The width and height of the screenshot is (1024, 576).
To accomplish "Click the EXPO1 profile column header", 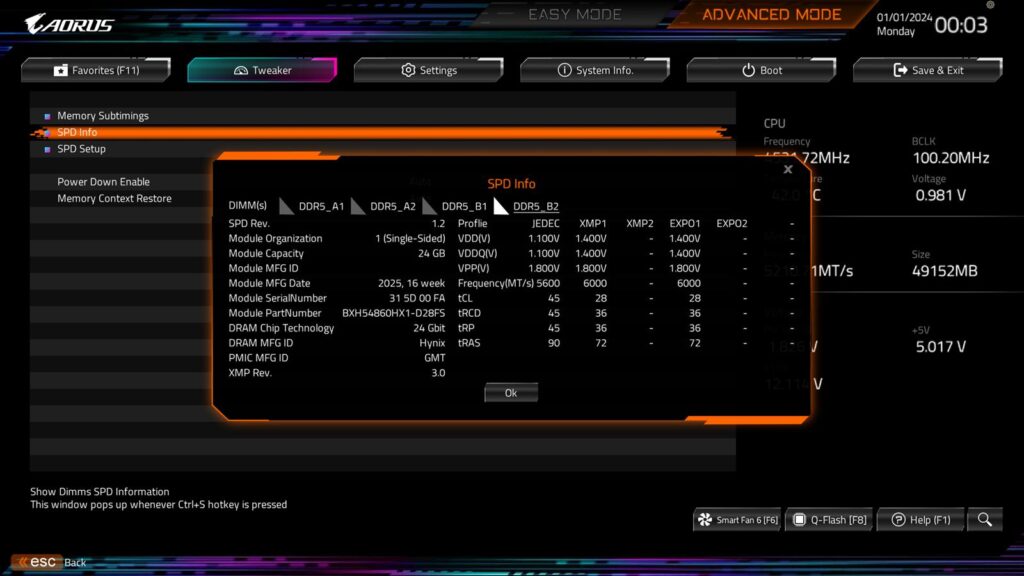I will [684, 223].
